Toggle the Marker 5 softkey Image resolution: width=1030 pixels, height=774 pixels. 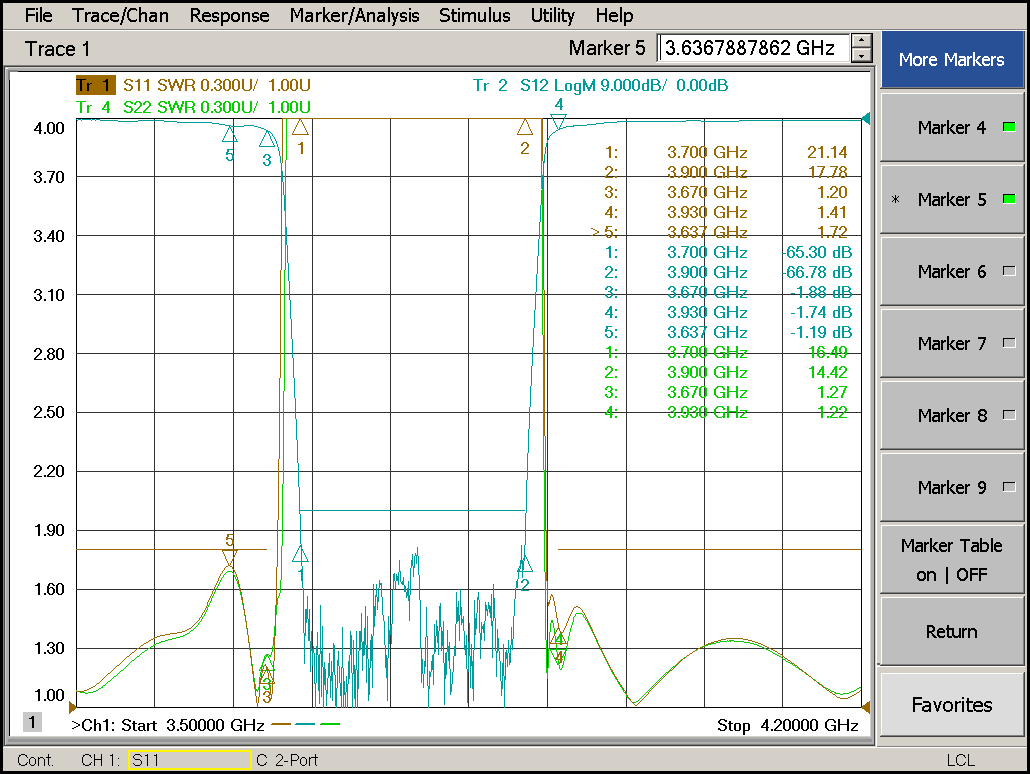[952, 199]
